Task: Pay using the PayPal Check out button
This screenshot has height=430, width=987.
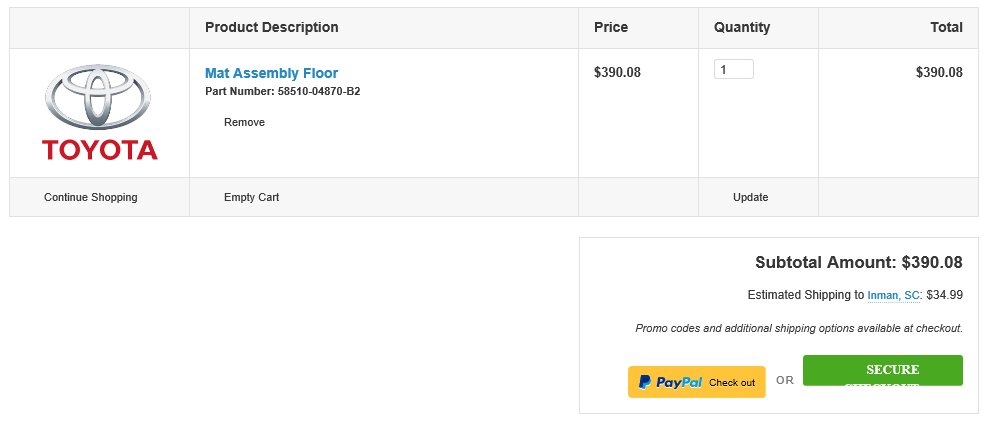Action: pos(696,382)
